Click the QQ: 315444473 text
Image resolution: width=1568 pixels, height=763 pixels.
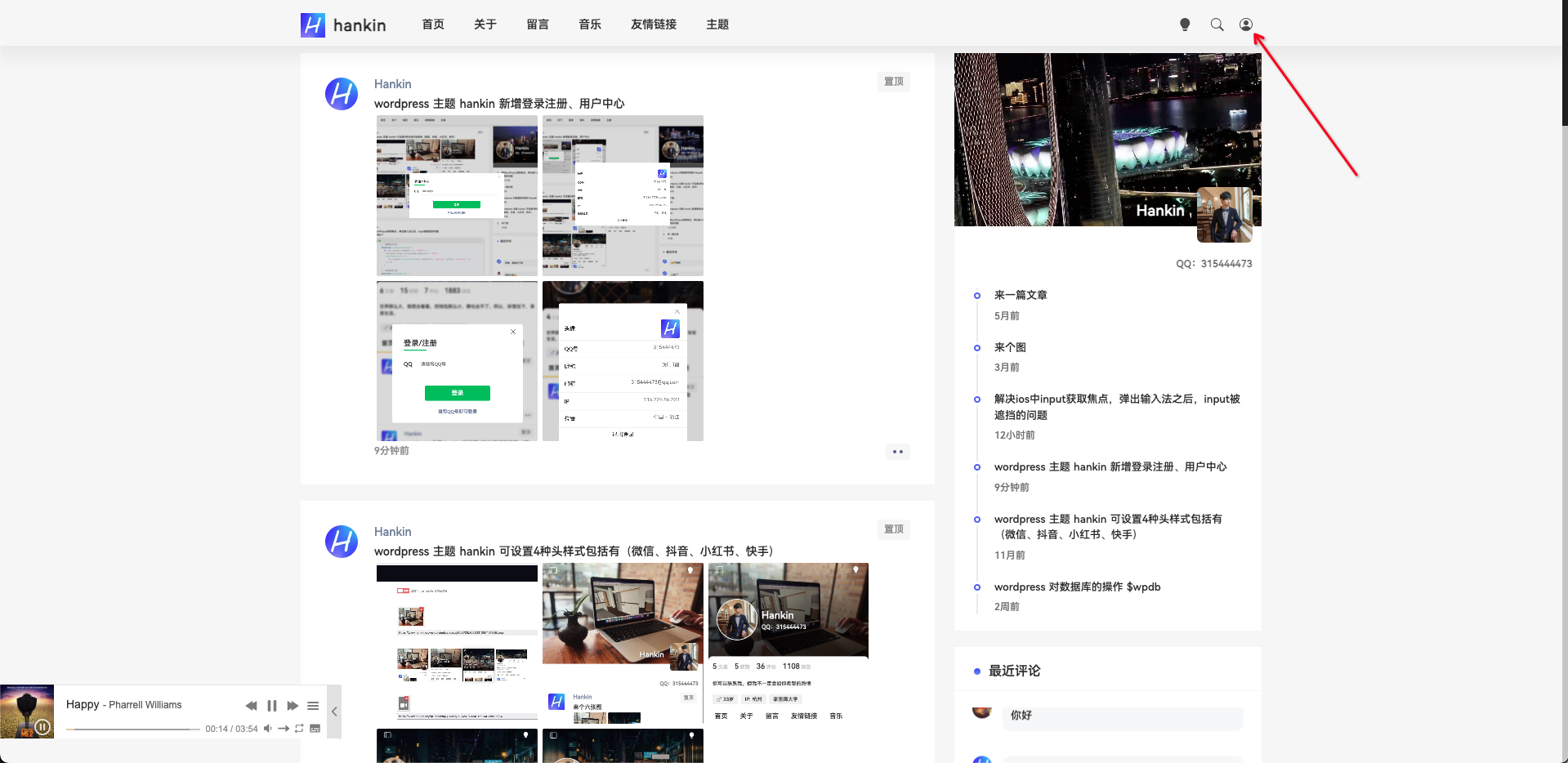point(1214,264)
